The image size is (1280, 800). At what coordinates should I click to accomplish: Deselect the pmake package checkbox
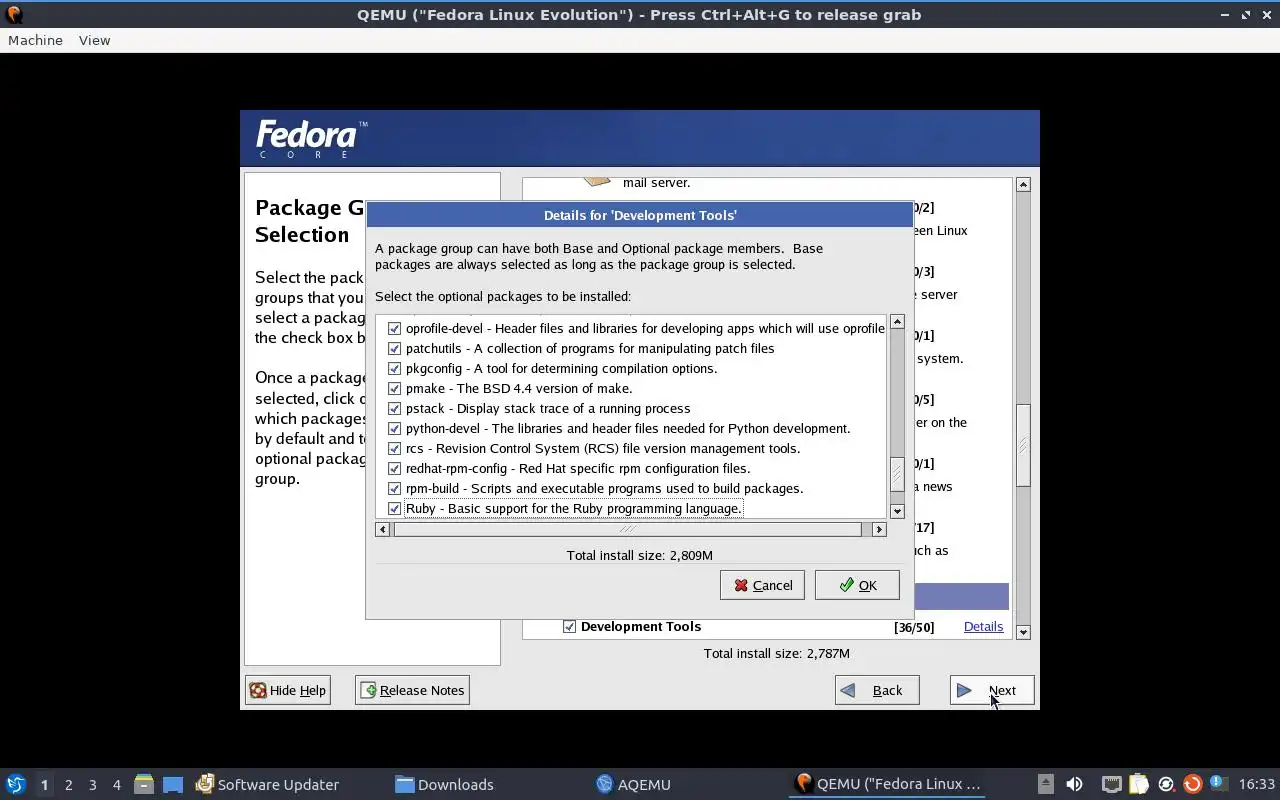[394, 388]
